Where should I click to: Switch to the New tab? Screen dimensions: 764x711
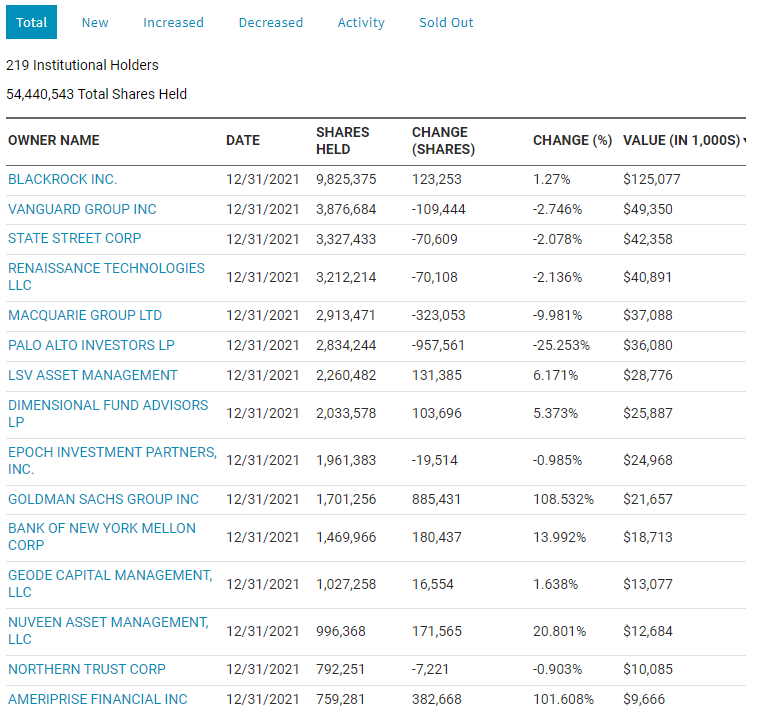tap(95, 22)
